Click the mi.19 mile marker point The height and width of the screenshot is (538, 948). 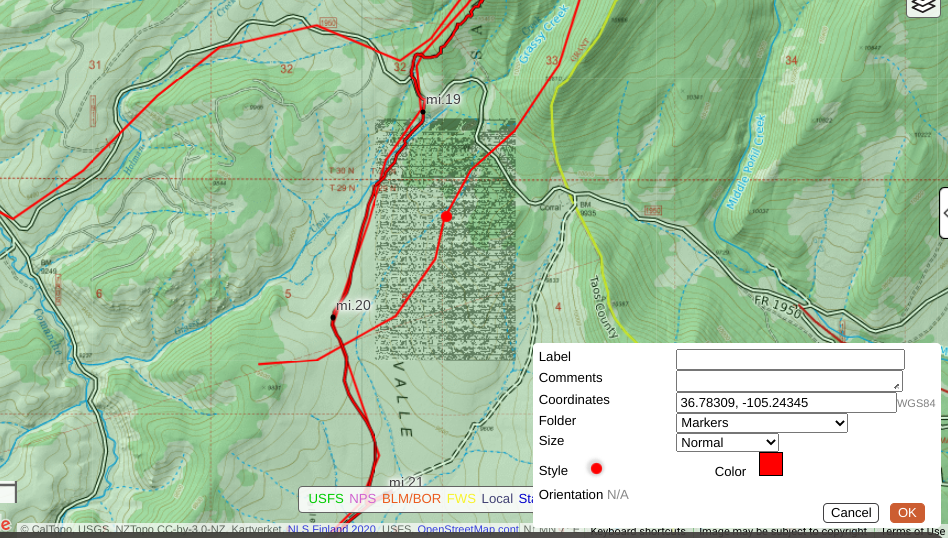pos(423,112)
